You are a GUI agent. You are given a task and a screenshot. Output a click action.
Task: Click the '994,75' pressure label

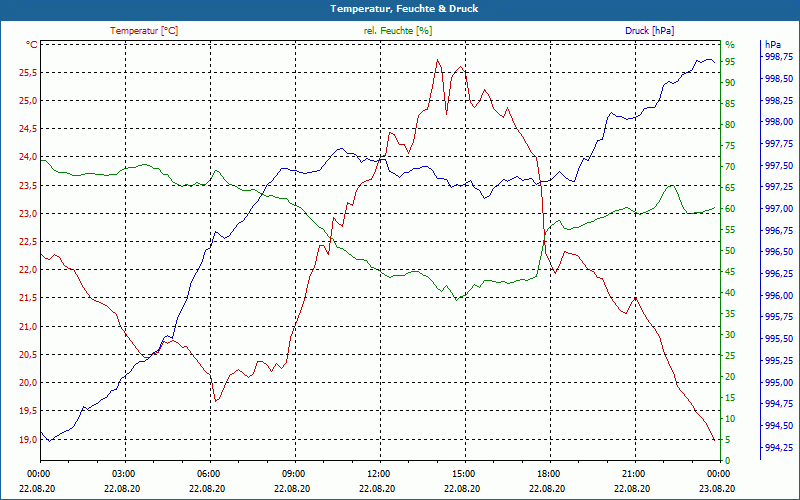[779, 404]
